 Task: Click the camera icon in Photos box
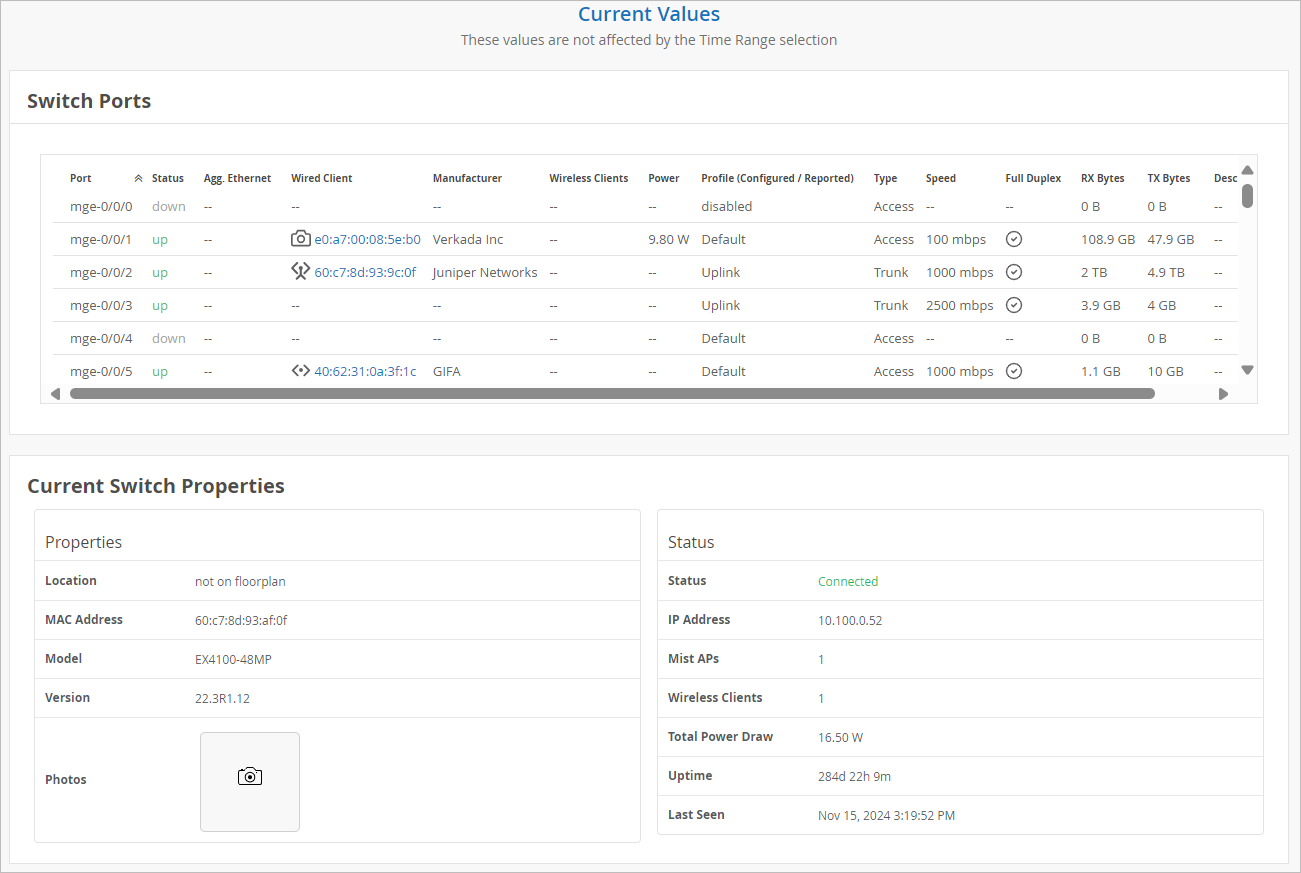click(x=250, y=777)
